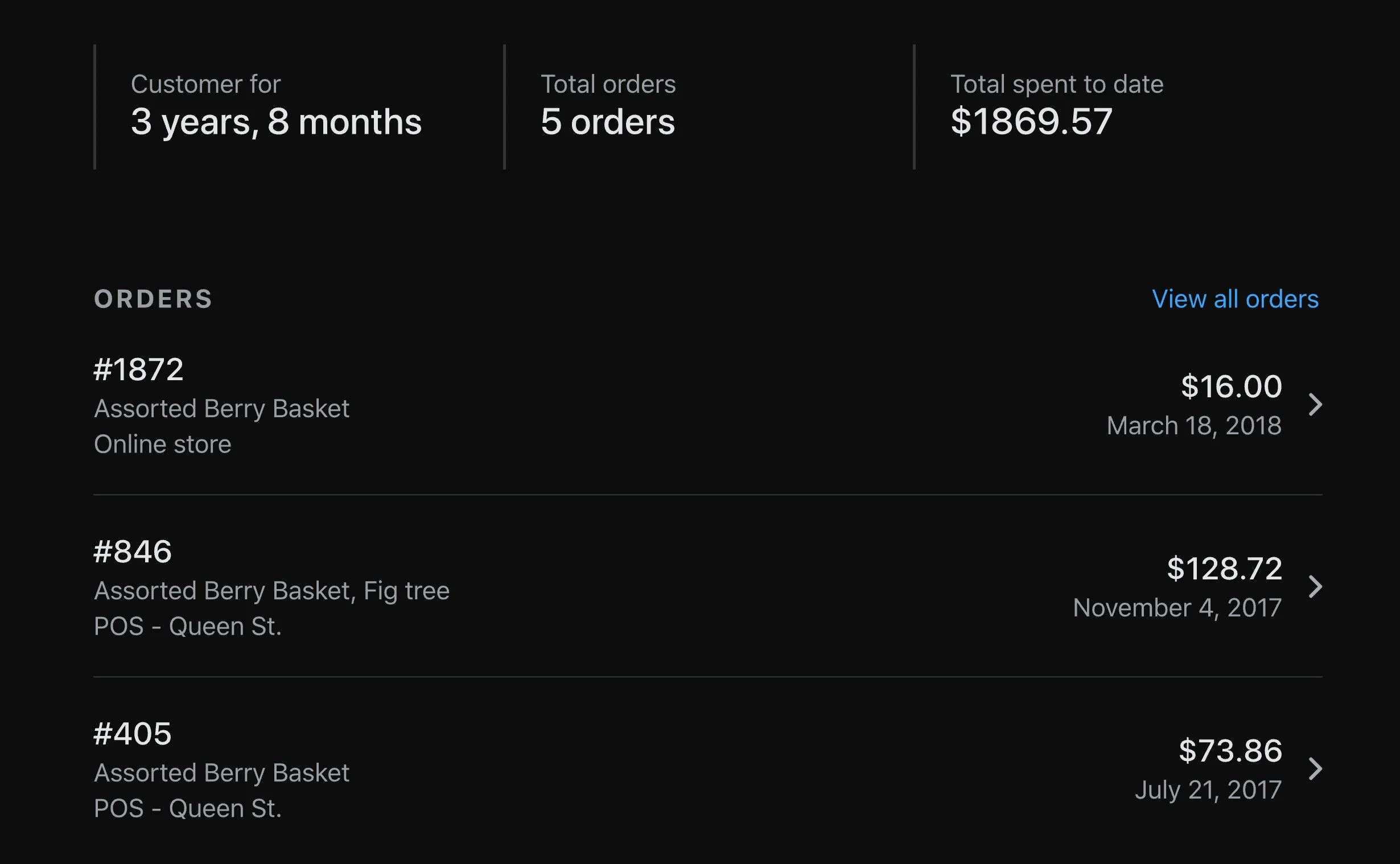Open order #405 using its right chevron
This screenshot has height=864, width=1400.
(1315, 768)
